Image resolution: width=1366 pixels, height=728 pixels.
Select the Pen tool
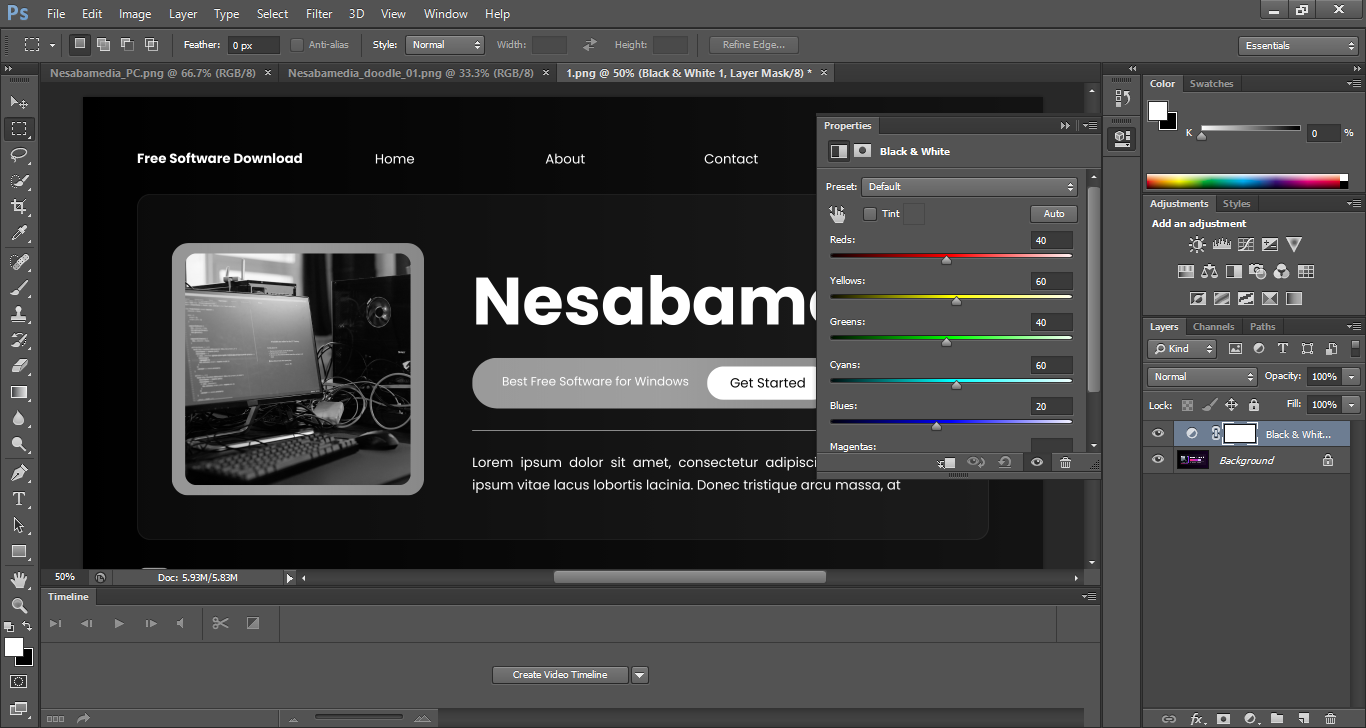pos(19,472)
